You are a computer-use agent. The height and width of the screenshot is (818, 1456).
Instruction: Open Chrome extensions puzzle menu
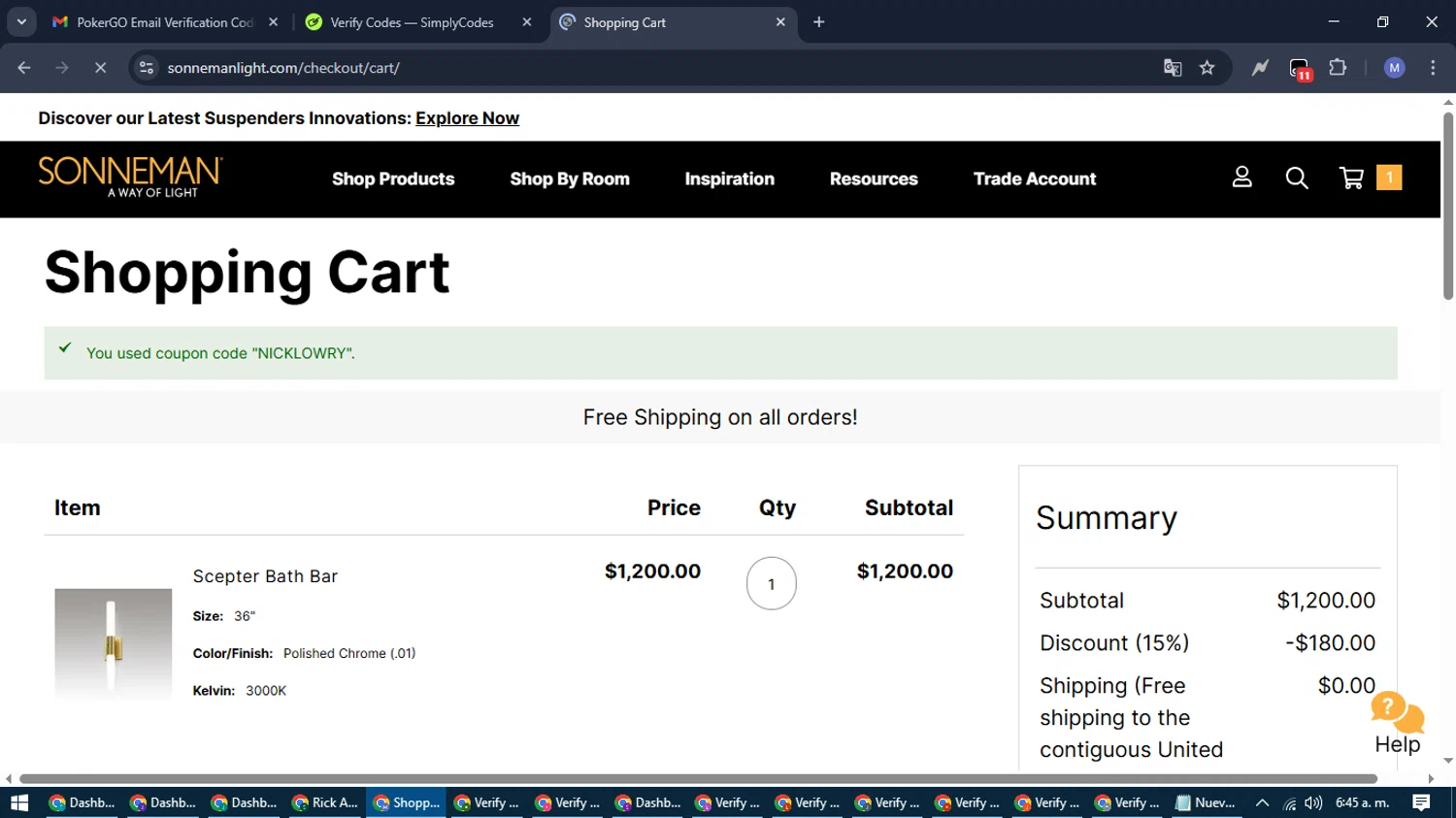(1338, 68)
